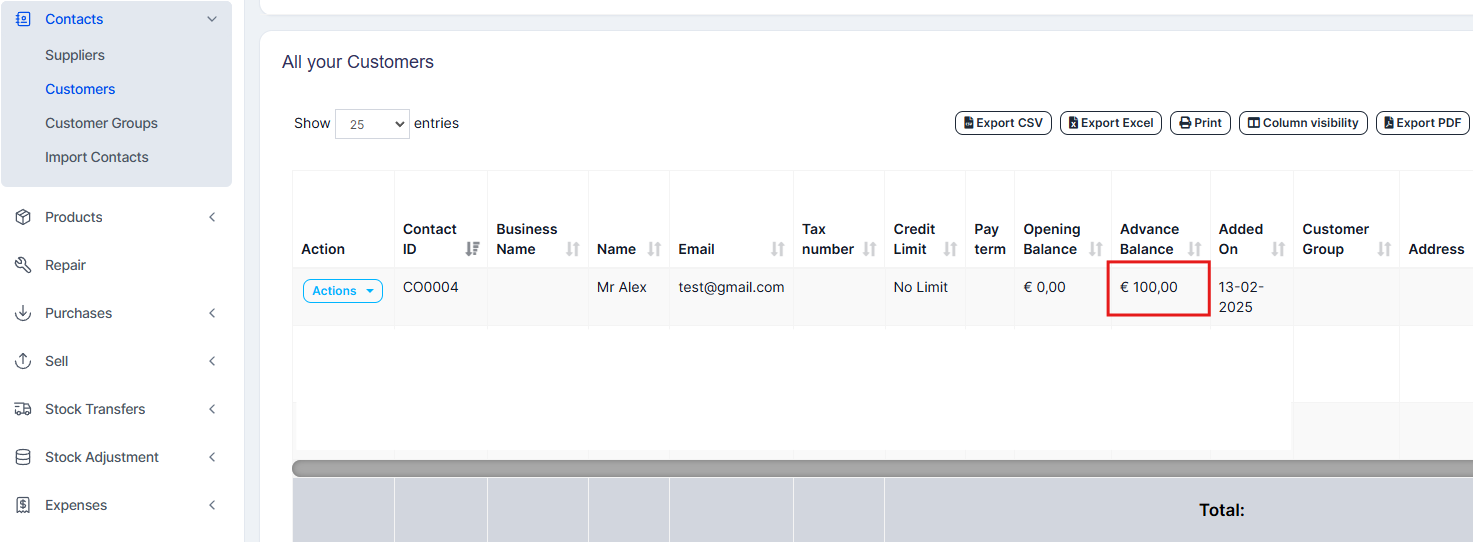Sort customers by Advance Balance arrows
Screen dimensions: 1473x542
(x=1194, y=249)
